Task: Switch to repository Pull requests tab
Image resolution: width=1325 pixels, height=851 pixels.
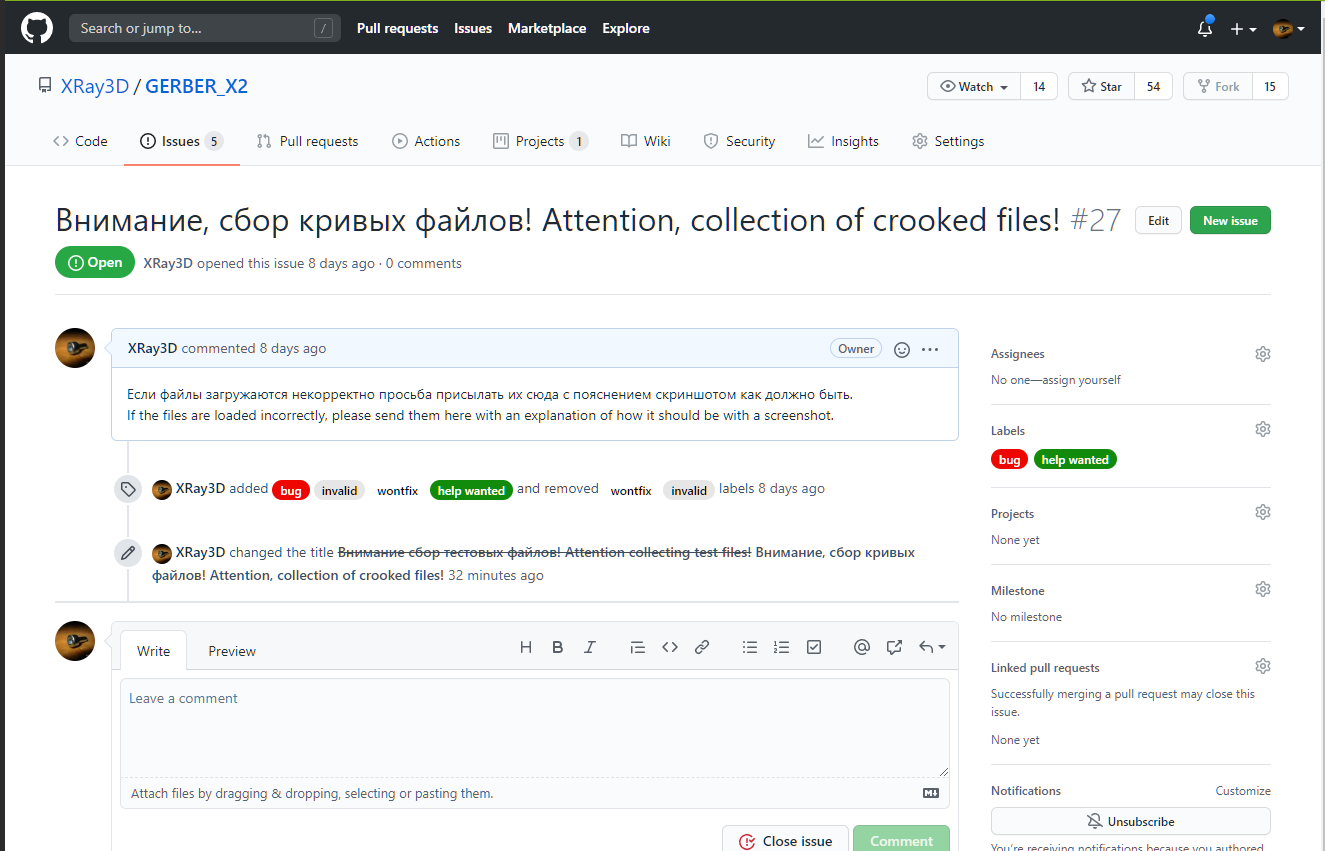Action: [307, 141]
